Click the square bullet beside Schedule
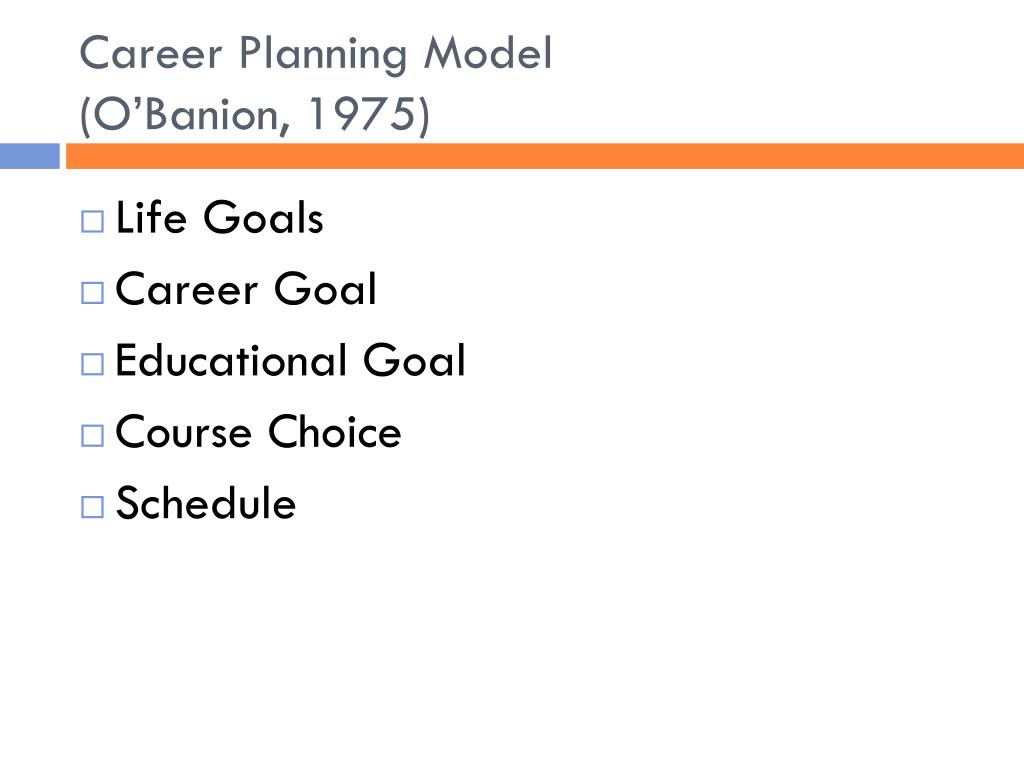Viewport: 1024px width, 768px height. click(92, 507)
